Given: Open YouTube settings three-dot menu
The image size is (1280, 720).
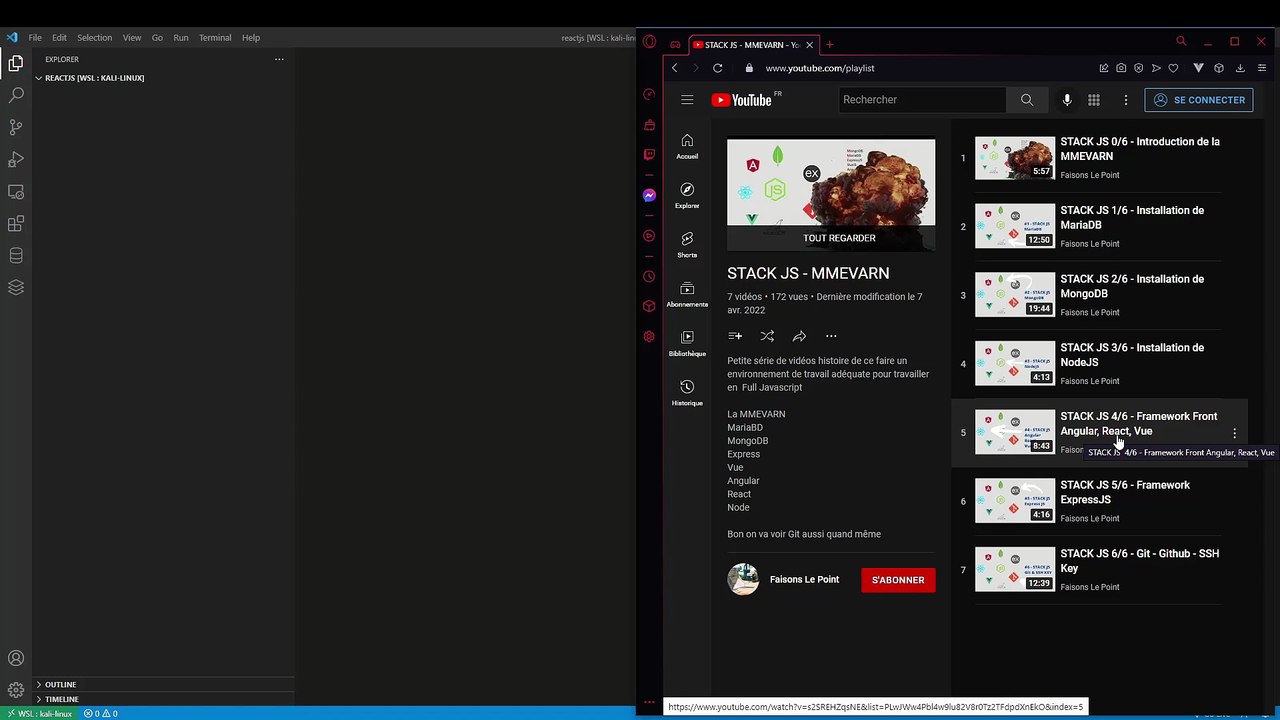Looking at the screenshot, I should pyautogui.click(x=1126, y=100).
